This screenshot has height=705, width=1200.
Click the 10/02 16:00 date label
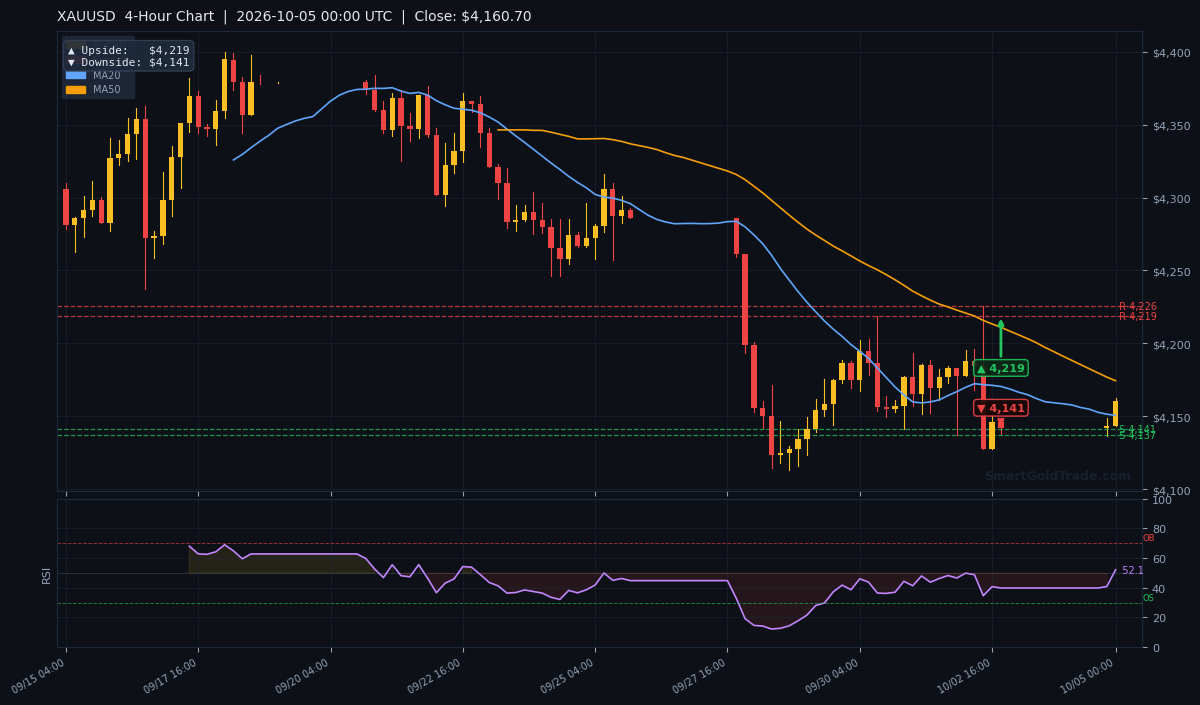tap(964, 676)
